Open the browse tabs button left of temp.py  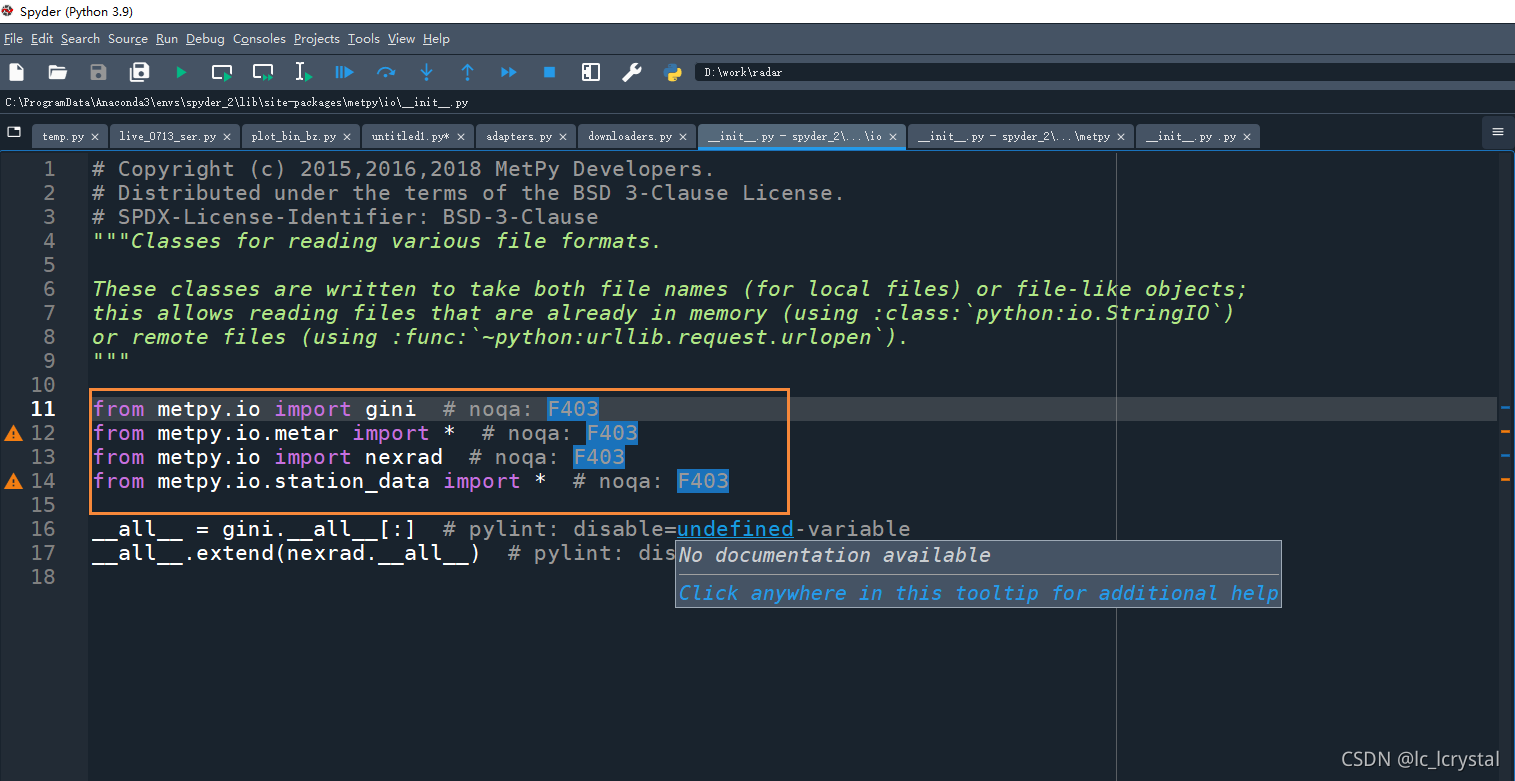[x=14, y=132]
